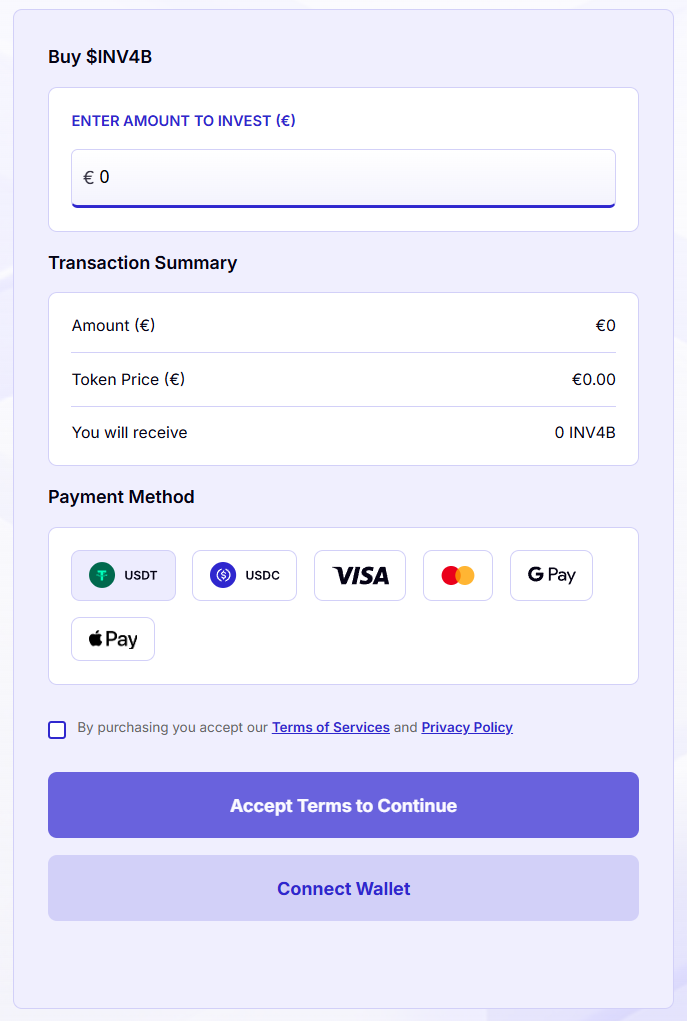Tick the accept terms checkbox
The image size is (687, 1021).
point(57,729)
